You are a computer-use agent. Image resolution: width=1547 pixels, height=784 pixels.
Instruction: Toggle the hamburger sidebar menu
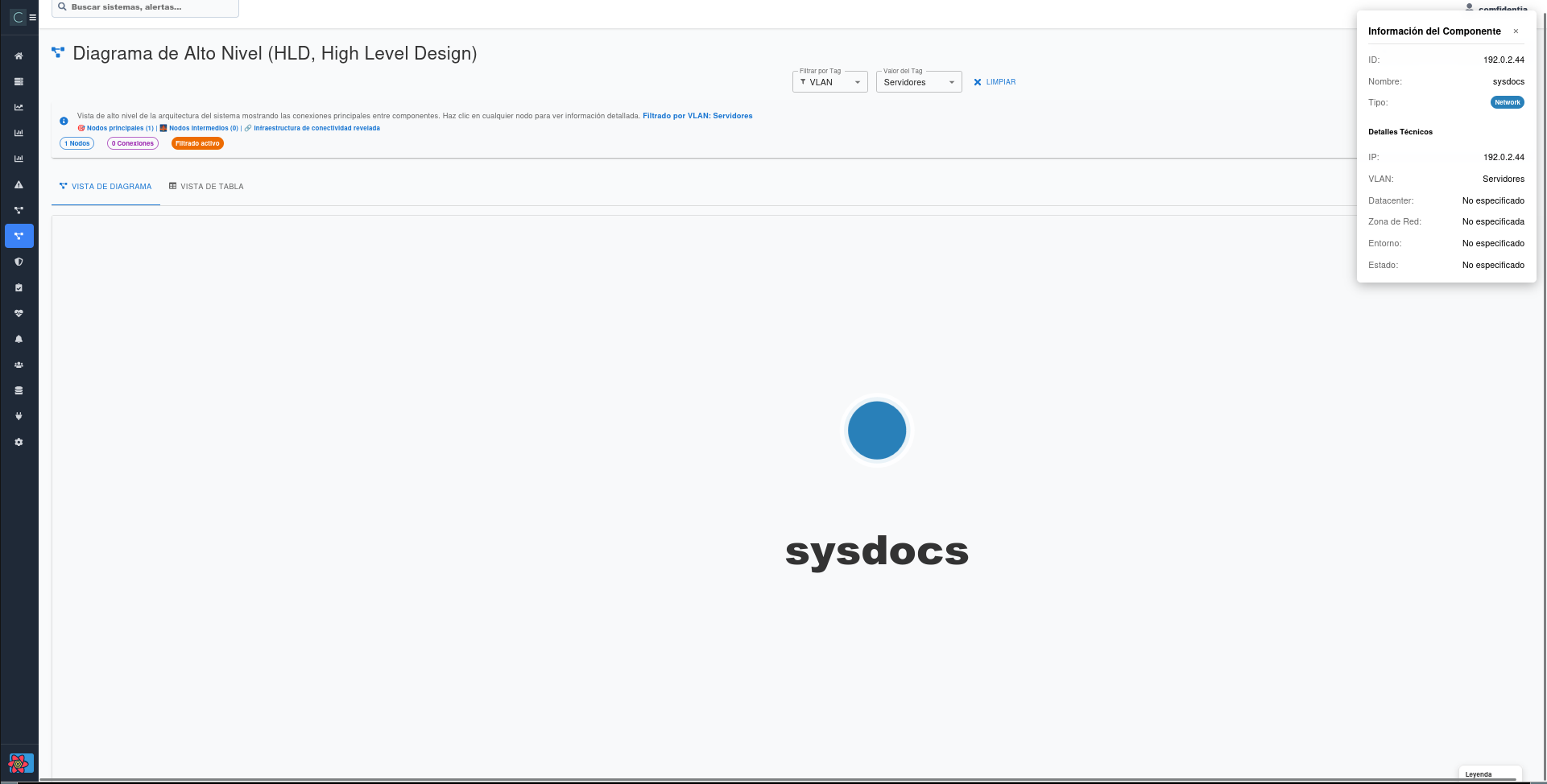tap(33, 17)
